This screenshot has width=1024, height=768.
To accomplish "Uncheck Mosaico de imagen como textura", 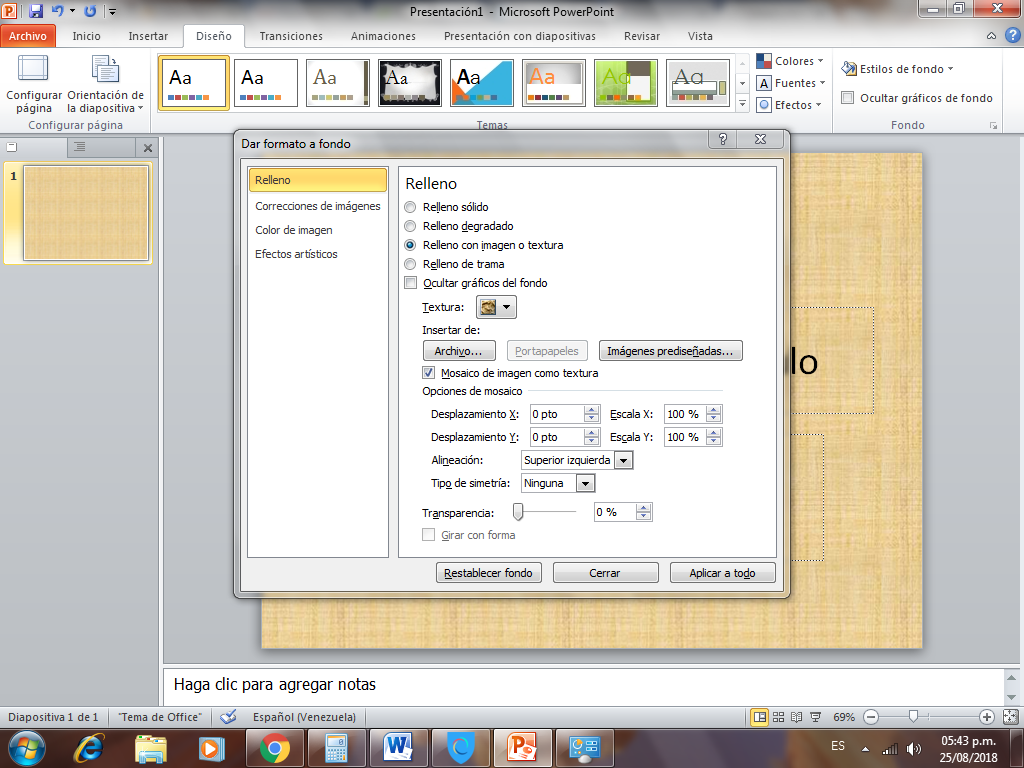I will [429, 373].
